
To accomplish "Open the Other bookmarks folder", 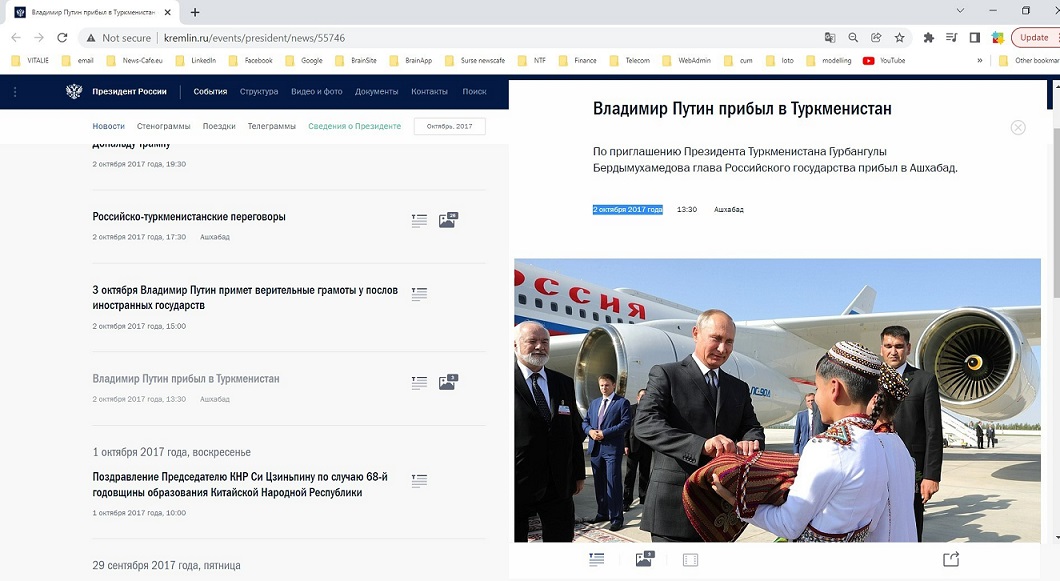I will (x=1029, y=60).
